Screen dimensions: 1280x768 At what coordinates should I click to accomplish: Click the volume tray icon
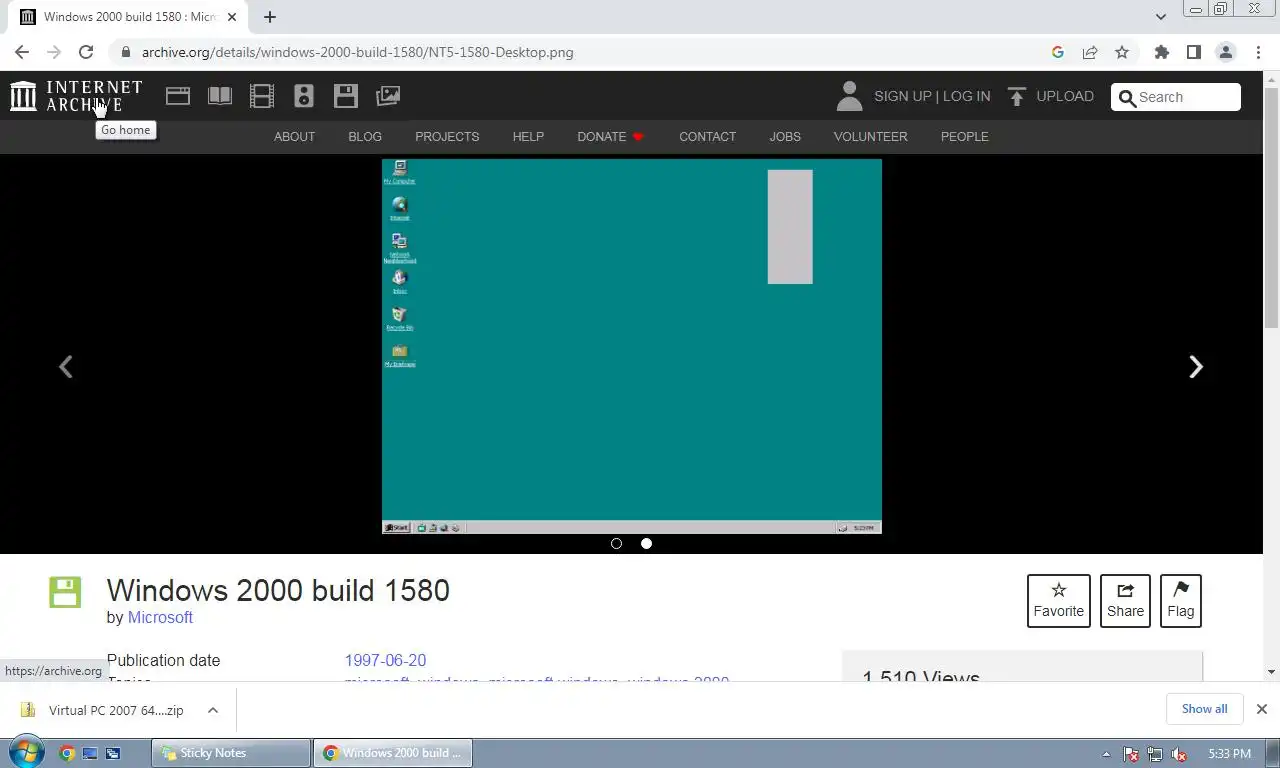1179,754
